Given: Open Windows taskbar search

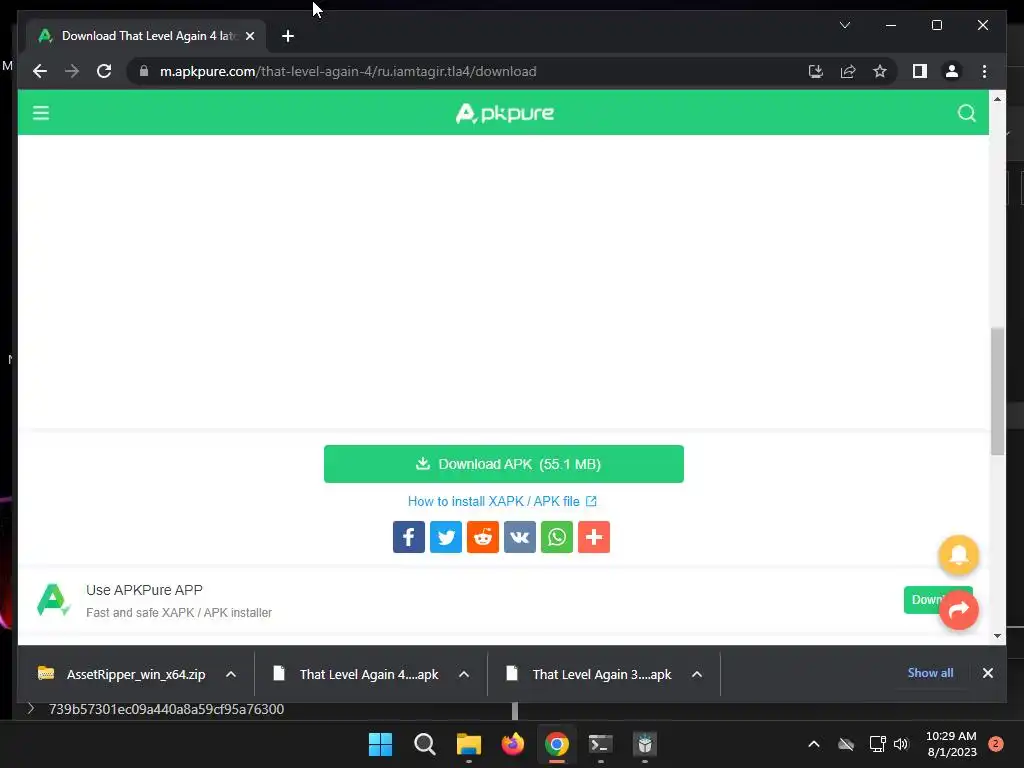Looking at the screenshot, I should point(424,744).
